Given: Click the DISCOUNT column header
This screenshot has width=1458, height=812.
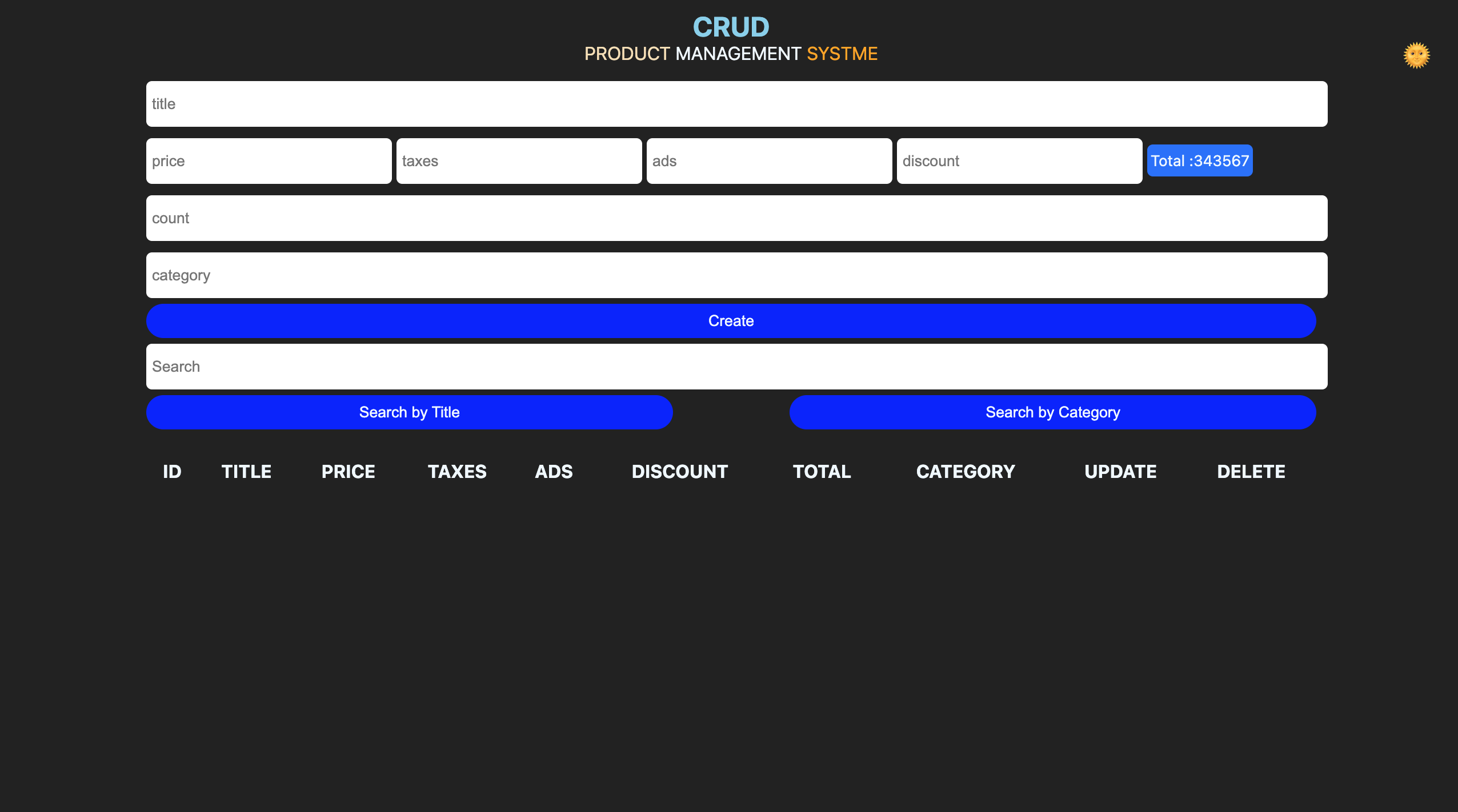Looking at the screenshot, I should point(679,472).
